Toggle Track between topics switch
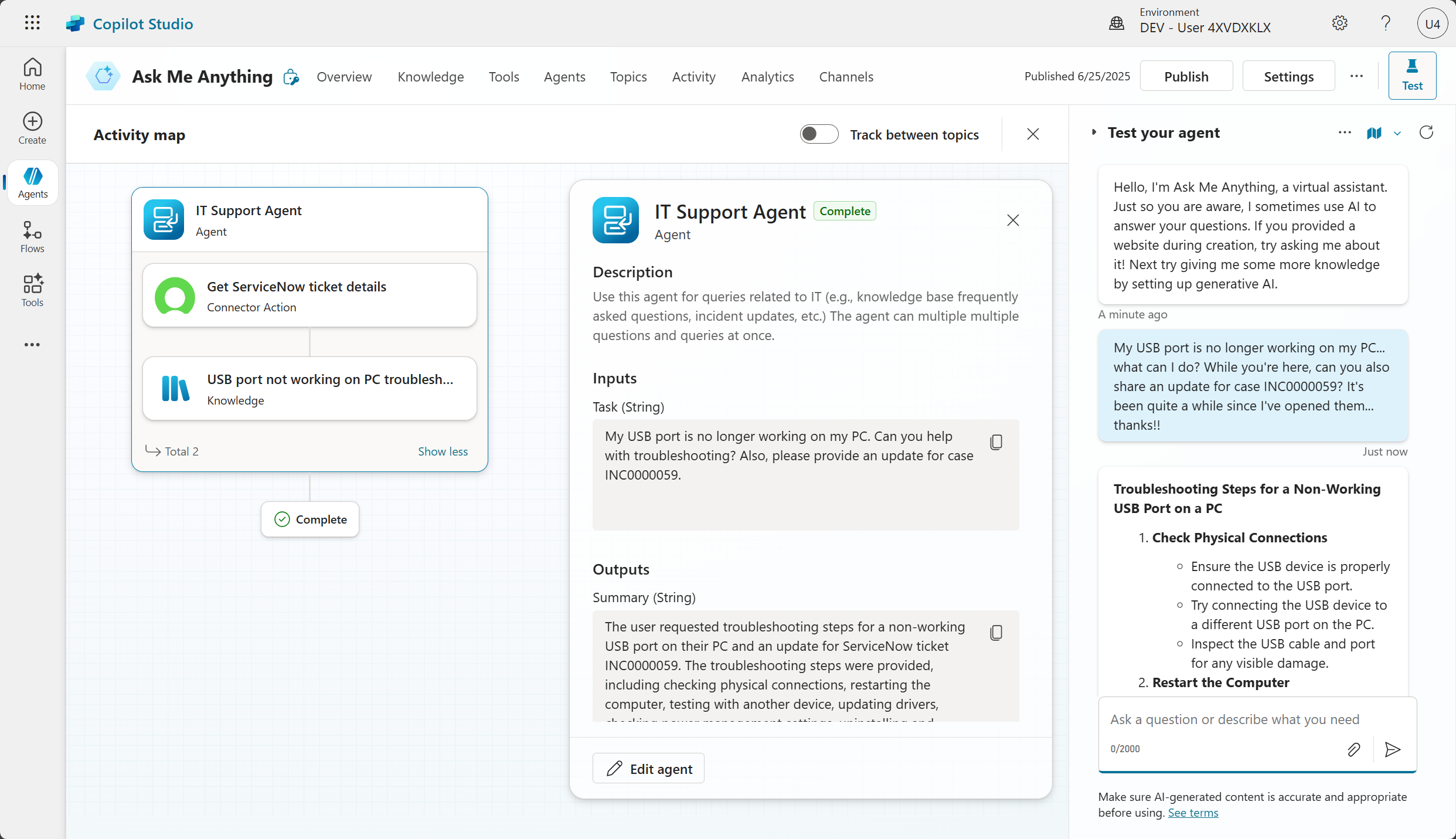The image size is (1456, 839). click(819, 134)
